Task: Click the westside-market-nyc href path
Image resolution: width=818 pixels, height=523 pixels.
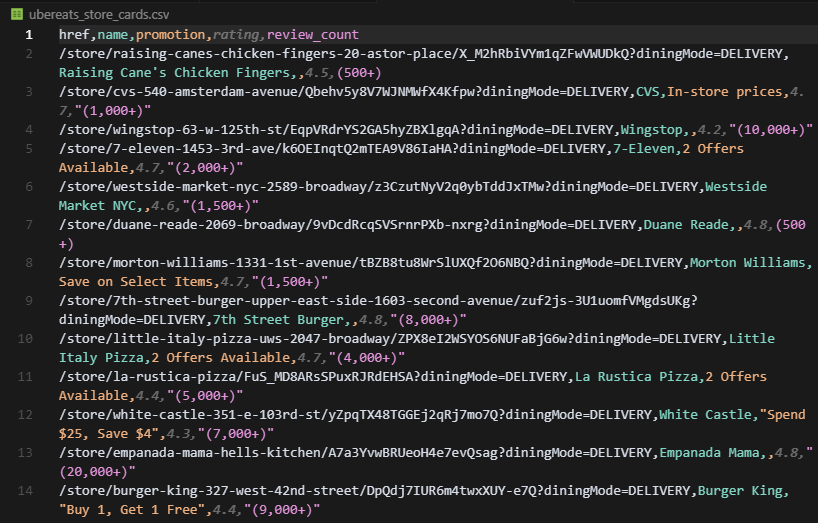Action: coord(380,186)
